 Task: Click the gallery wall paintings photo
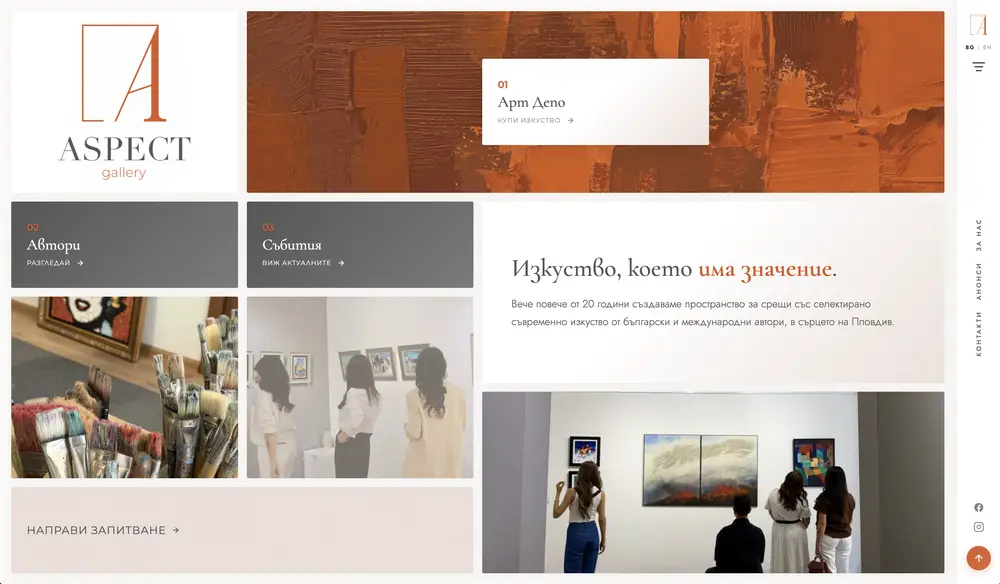713,482
